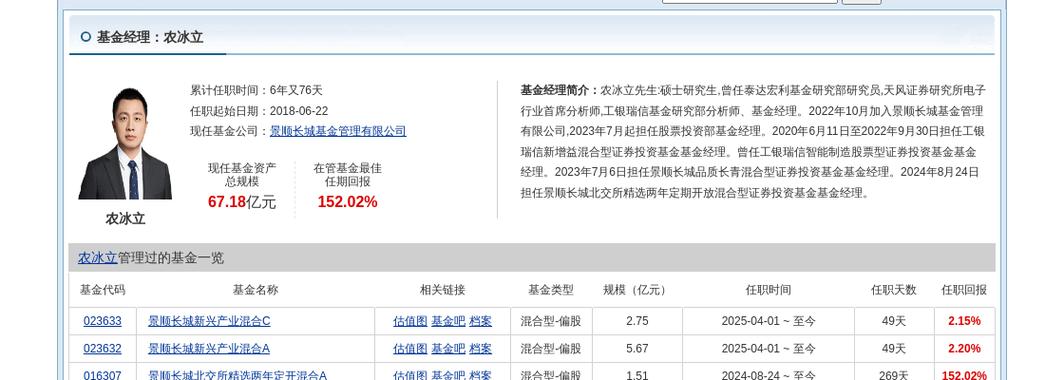The image size is (1064, 380).
Task: Click the 基金经理：农冰立 section heading
Action: pos(150,37)
